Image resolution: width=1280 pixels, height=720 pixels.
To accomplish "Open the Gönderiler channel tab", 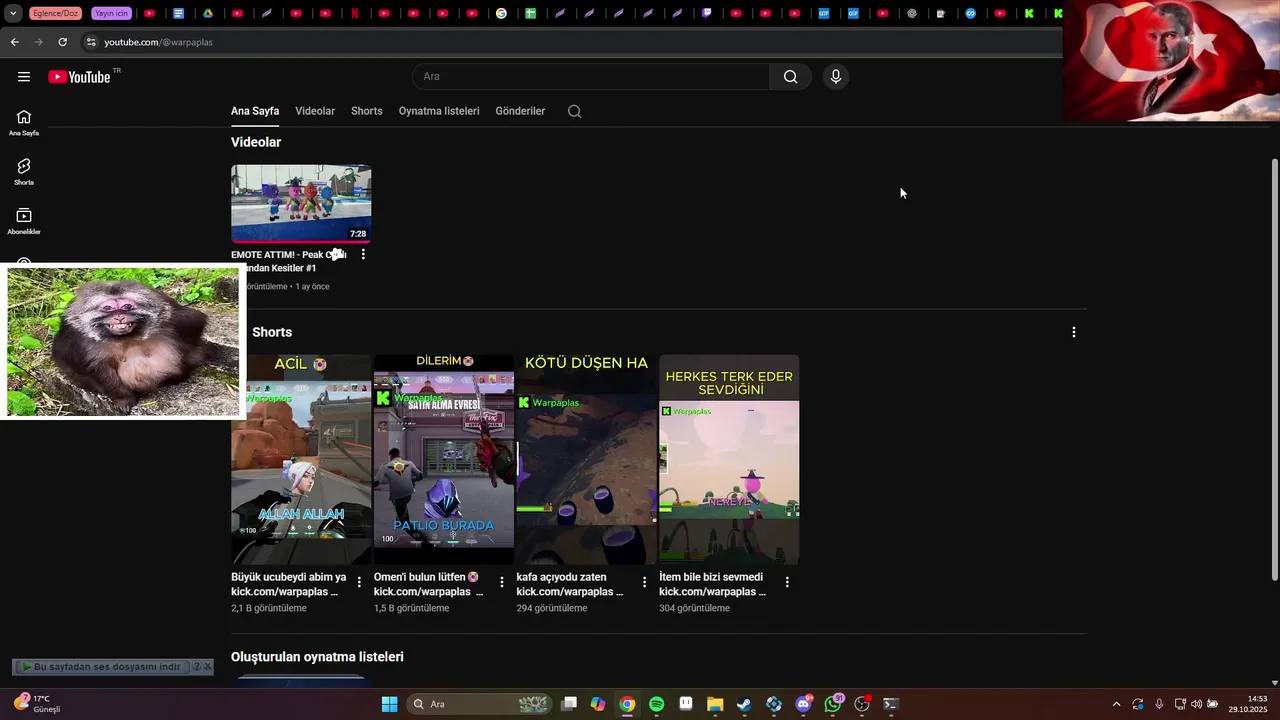I will (520, 111).
